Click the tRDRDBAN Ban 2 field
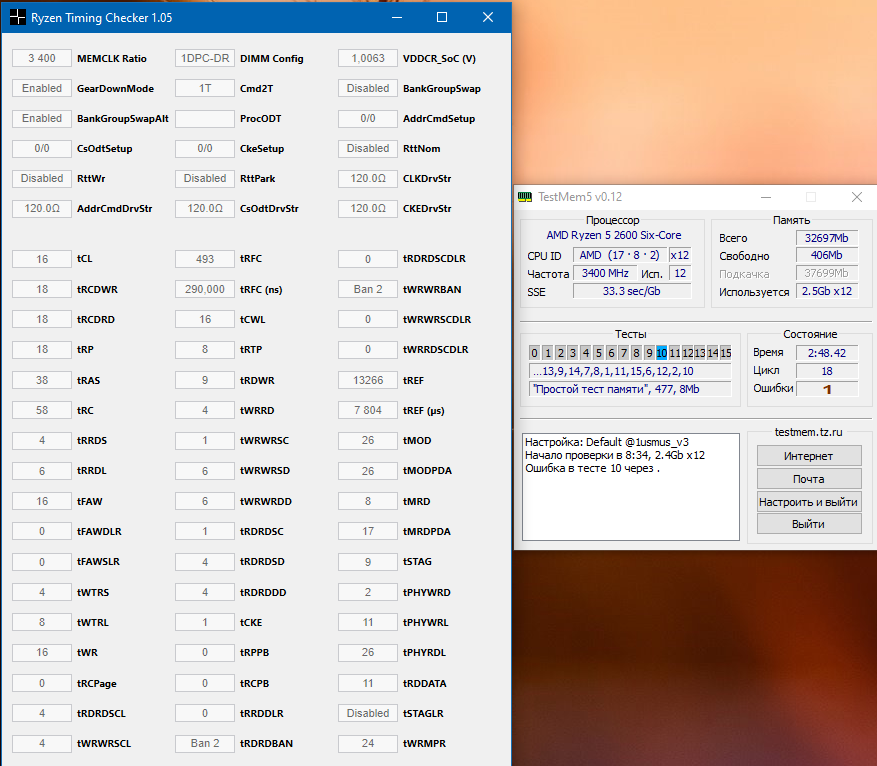Viewport: 877px width, 766px height. click(x=205, y=743)
